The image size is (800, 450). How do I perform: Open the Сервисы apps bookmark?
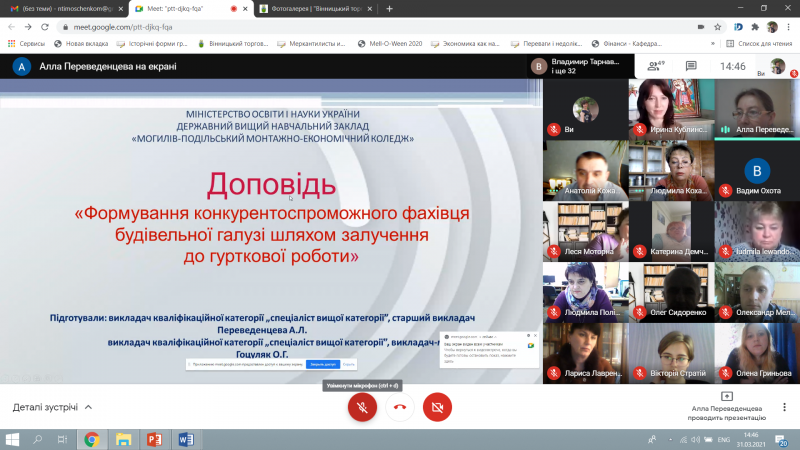pos(27,44)
